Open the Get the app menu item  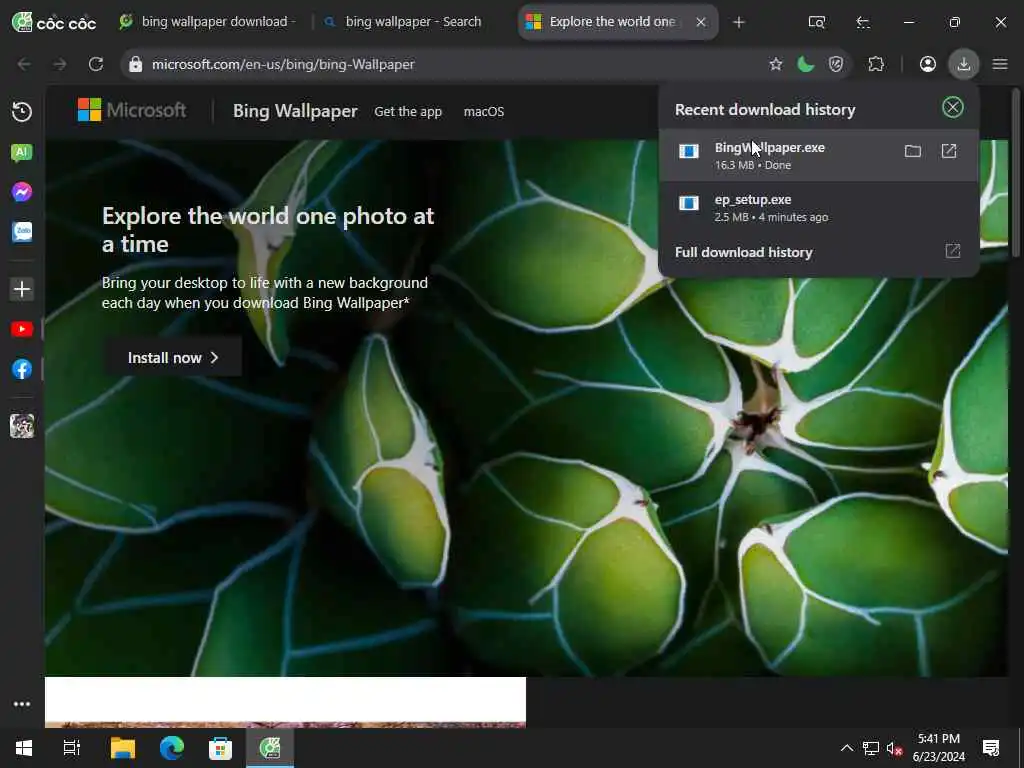click(408, 112)
